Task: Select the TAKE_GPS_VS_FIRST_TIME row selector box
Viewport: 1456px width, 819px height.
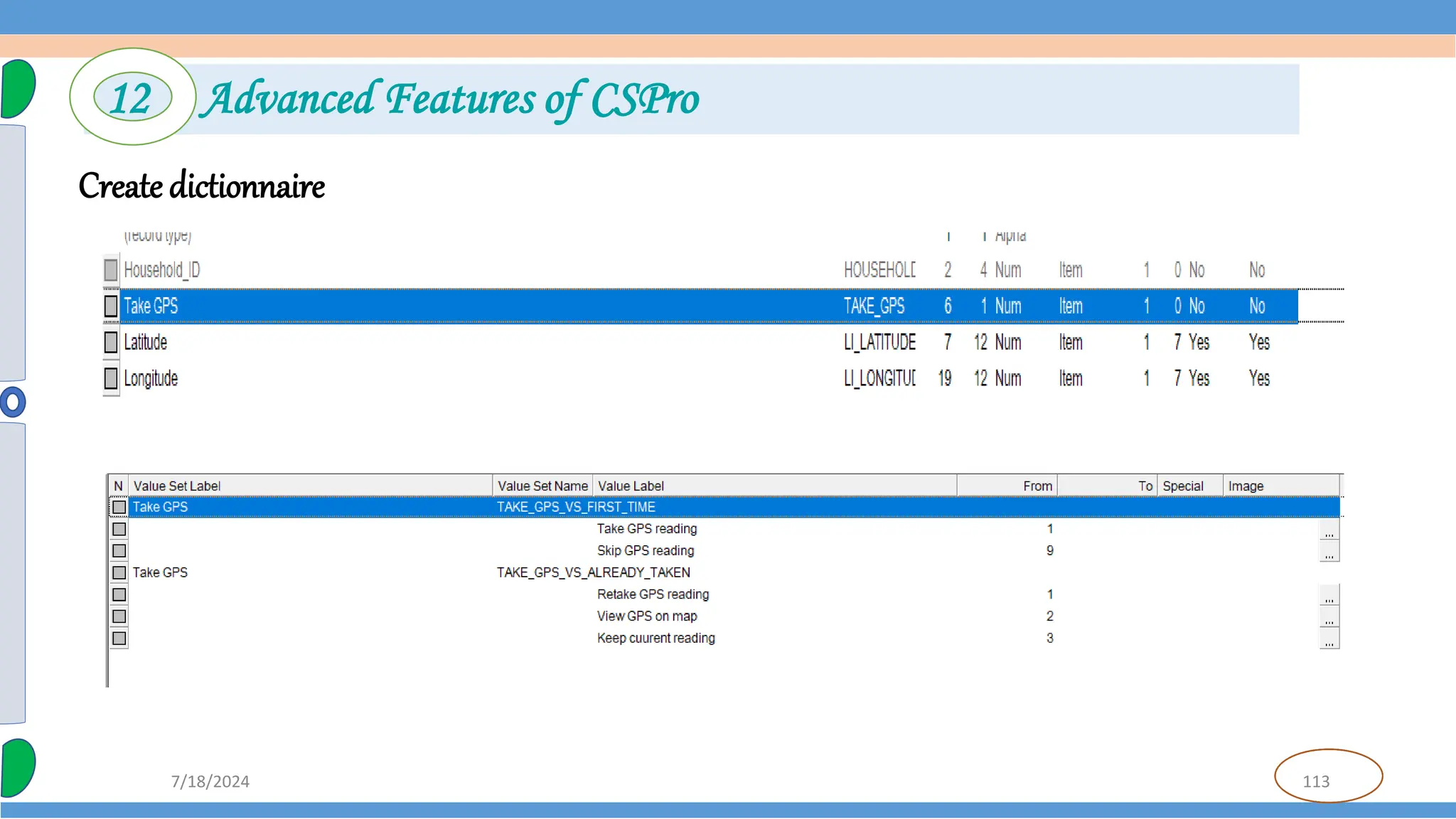Action: [119, 507]
